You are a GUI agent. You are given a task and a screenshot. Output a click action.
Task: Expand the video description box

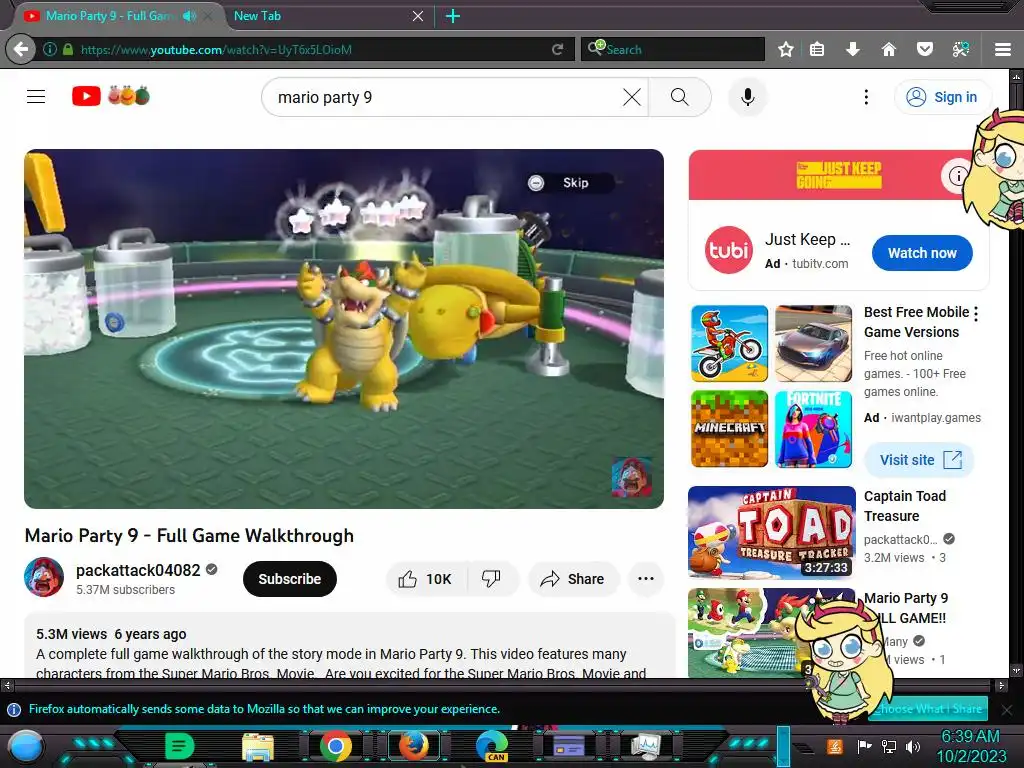[x=349, y=645]
